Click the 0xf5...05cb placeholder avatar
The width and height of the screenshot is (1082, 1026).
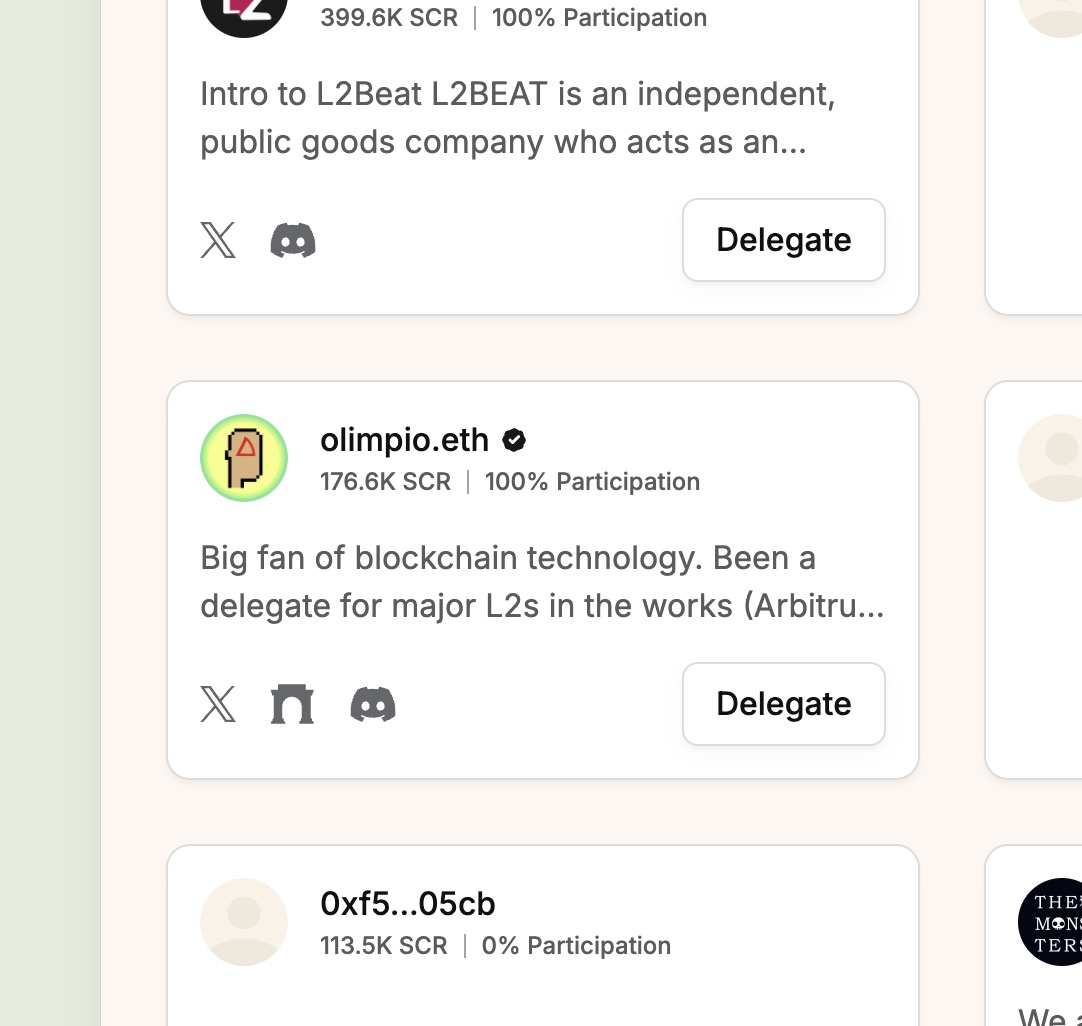tap(244, 922)
